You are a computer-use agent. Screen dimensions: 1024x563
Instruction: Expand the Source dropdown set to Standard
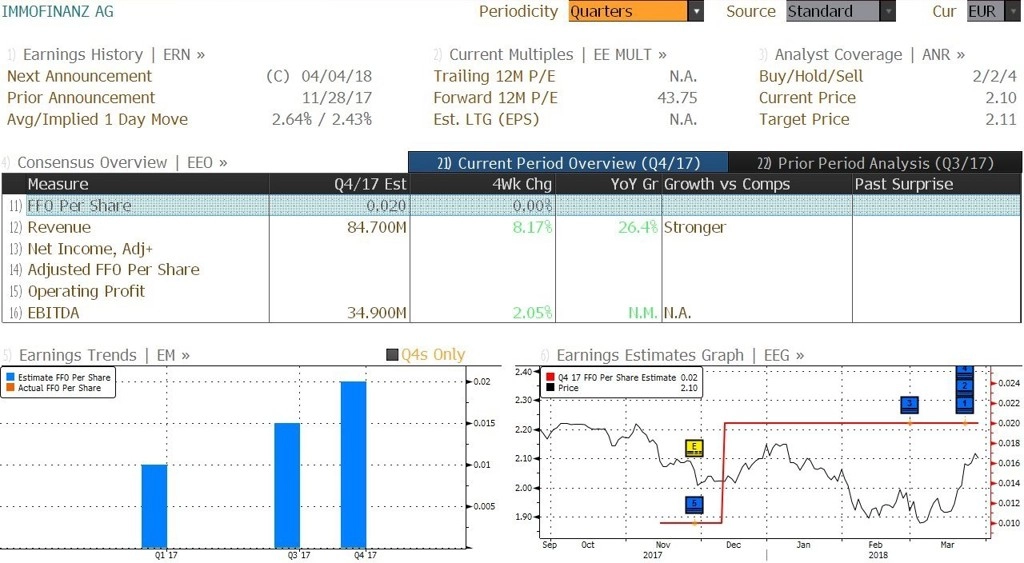(x=840, y=11)
